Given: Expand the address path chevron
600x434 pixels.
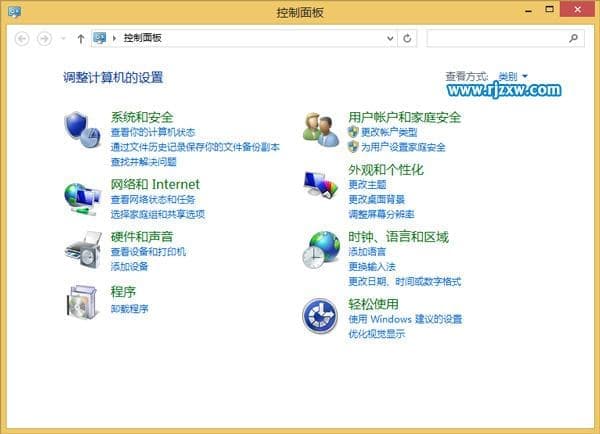Looking at the screenshot, I should click(114, 38).
